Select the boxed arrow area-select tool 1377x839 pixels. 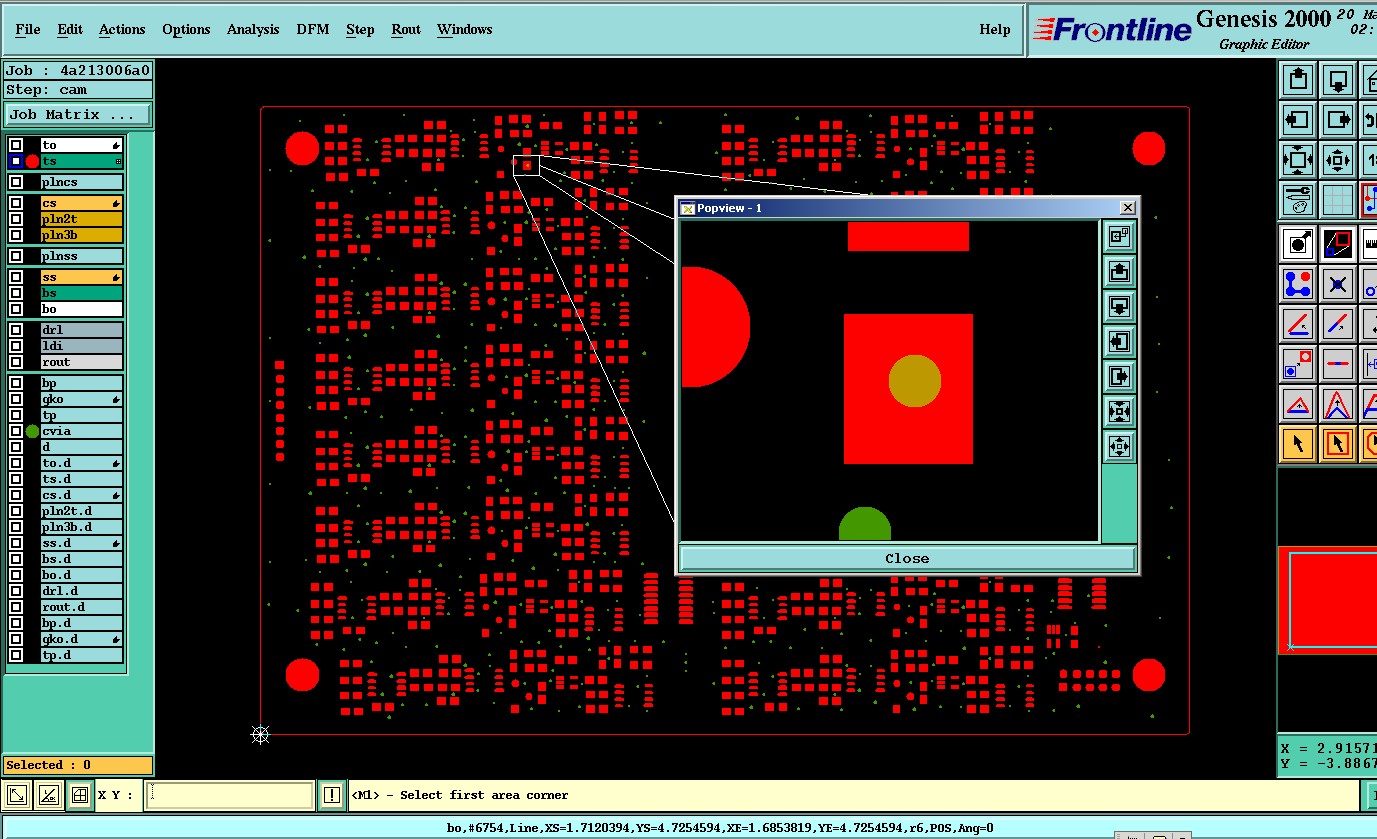(1338, 444)
